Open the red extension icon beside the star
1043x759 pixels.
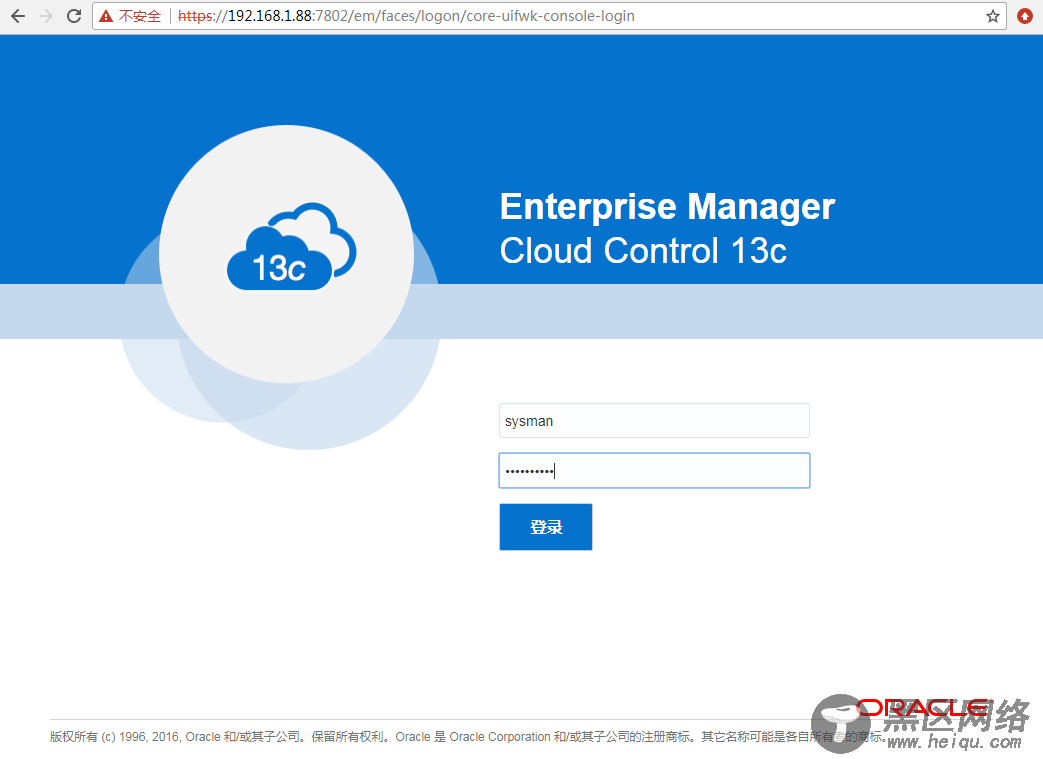[1025, 16]
